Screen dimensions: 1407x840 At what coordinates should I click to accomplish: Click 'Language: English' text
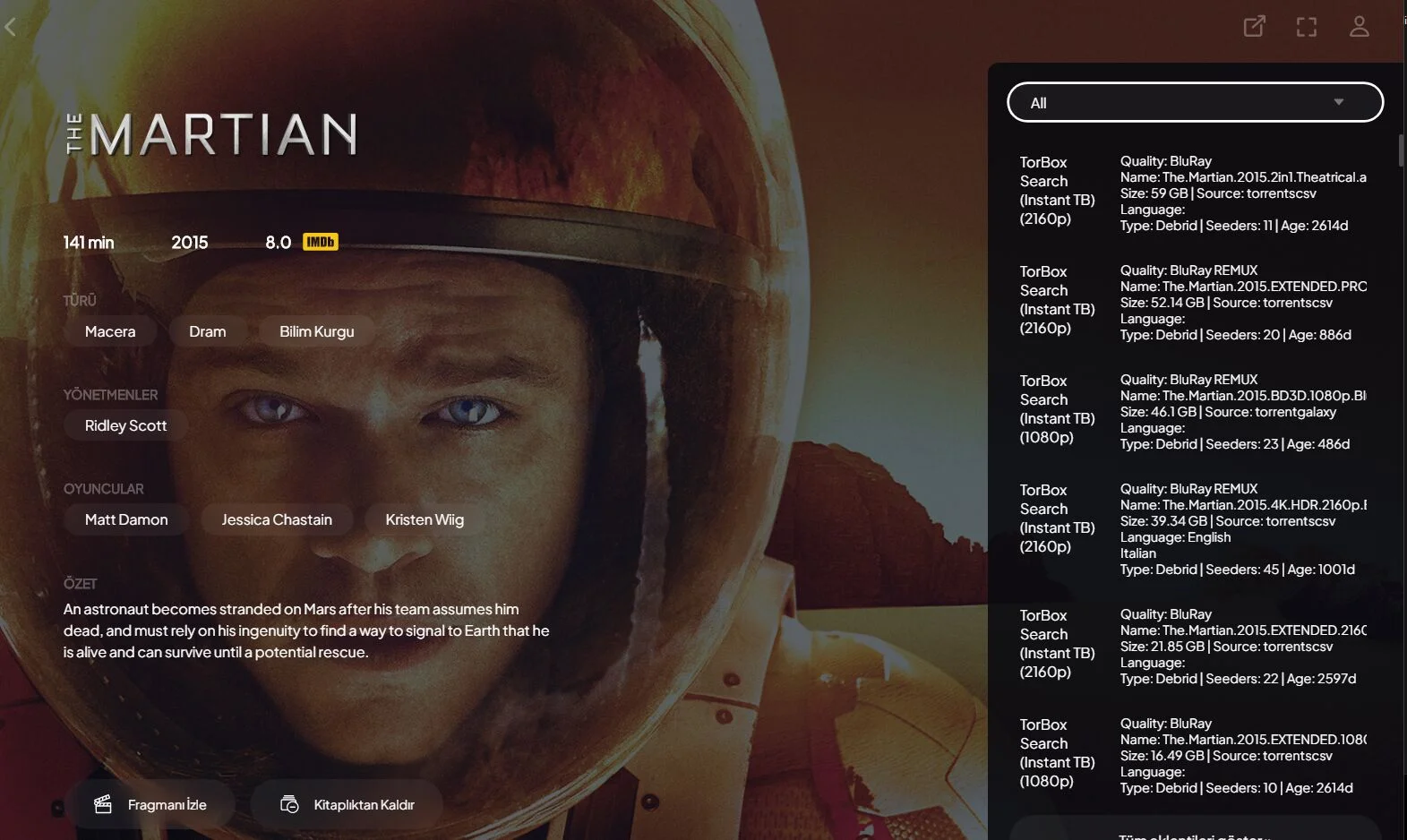[1175, 537]
